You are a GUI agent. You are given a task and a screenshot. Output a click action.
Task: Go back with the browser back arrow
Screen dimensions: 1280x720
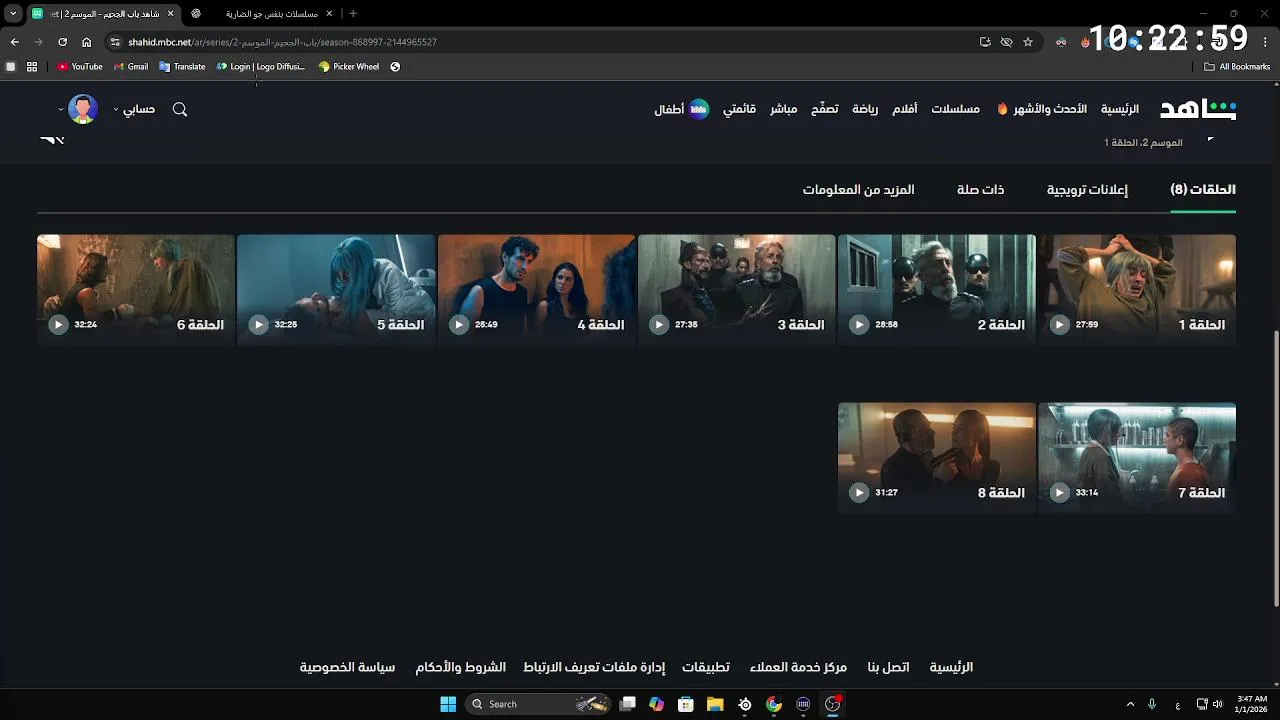click(x=14, y=42)
